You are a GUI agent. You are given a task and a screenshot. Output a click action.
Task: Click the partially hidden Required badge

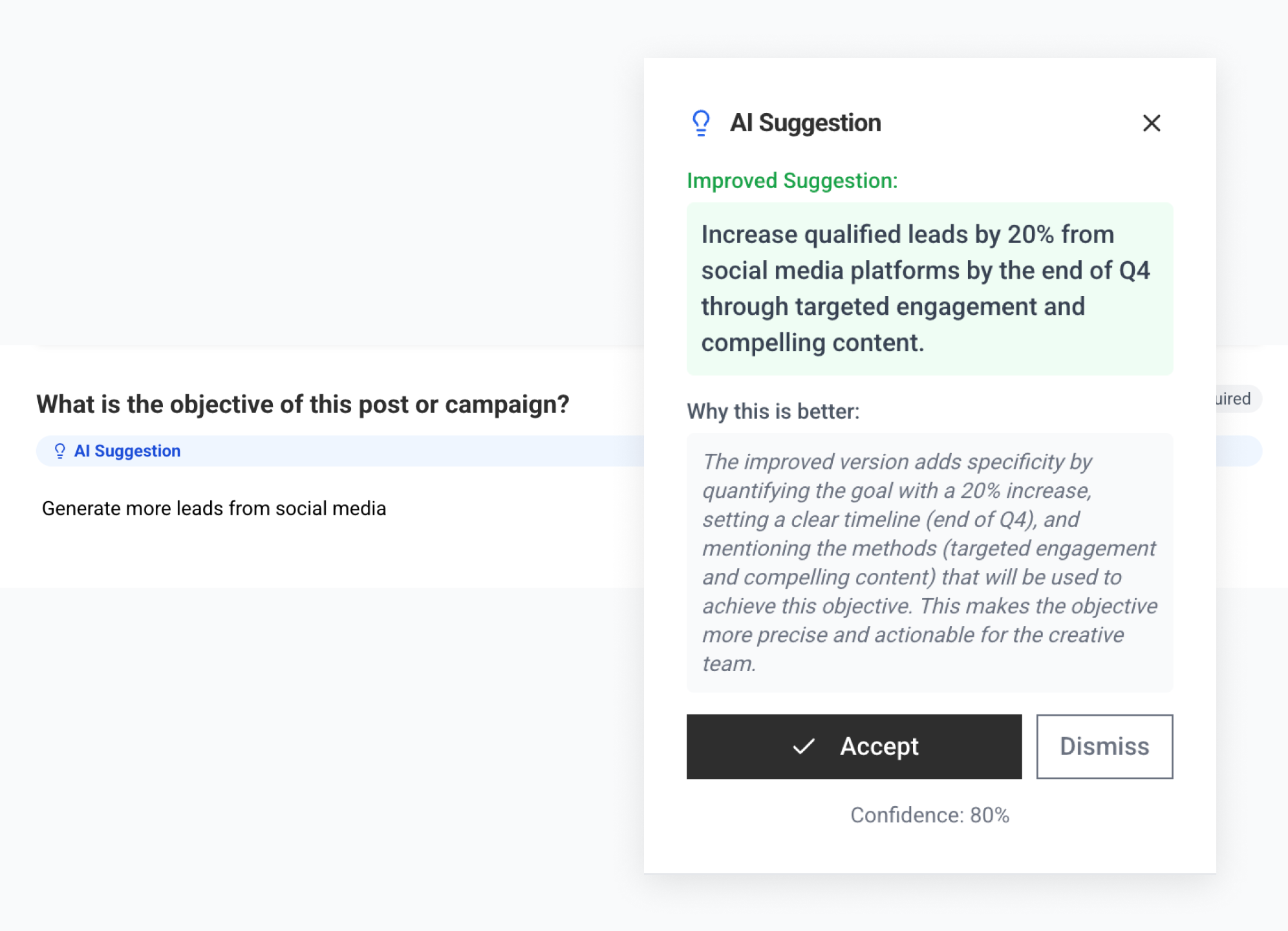click(1236, 399)
